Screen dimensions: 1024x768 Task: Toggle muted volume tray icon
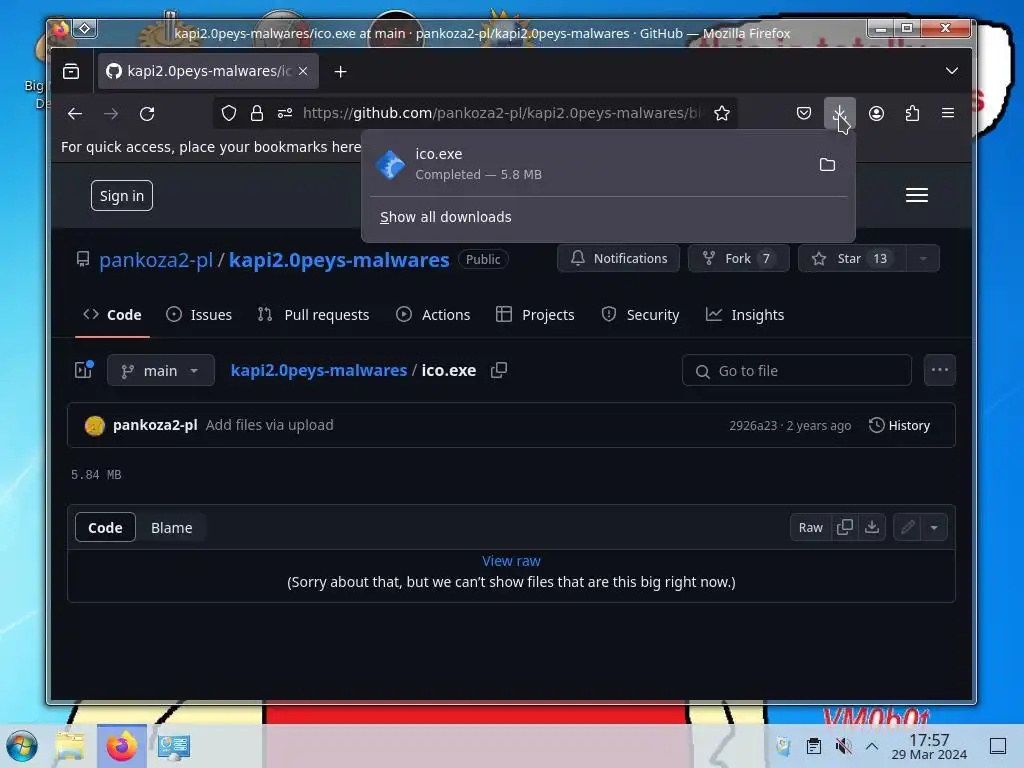(843, 746)
